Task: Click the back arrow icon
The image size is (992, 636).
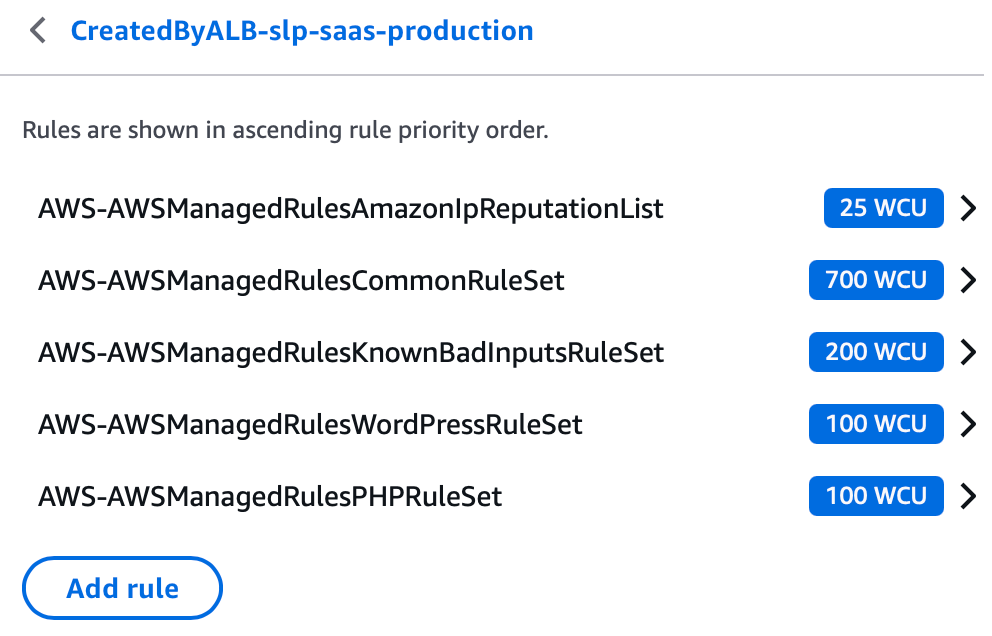Action: point(38,31)
